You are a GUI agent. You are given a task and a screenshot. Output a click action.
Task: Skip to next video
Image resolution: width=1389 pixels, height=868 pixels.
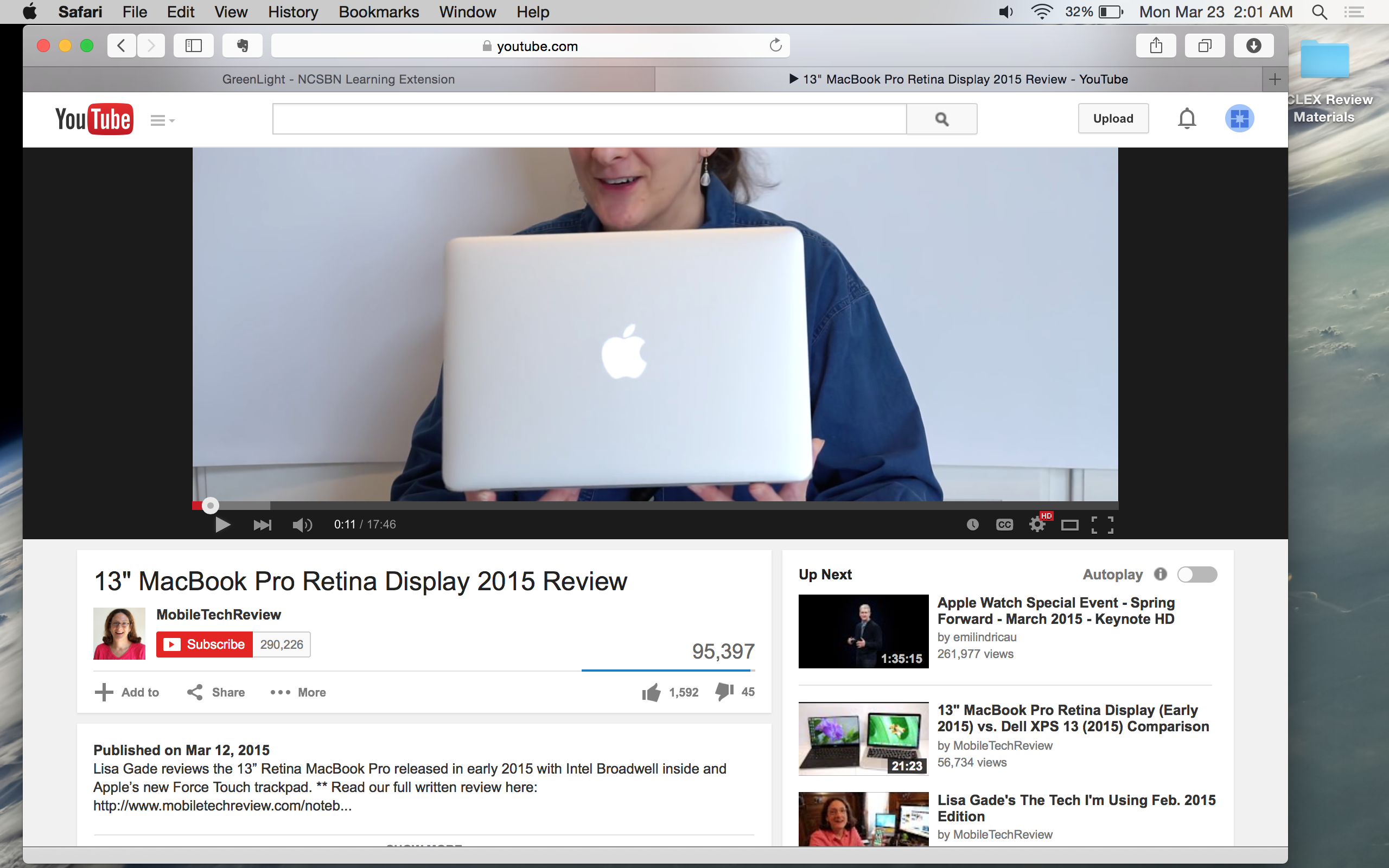click(262, 524)
